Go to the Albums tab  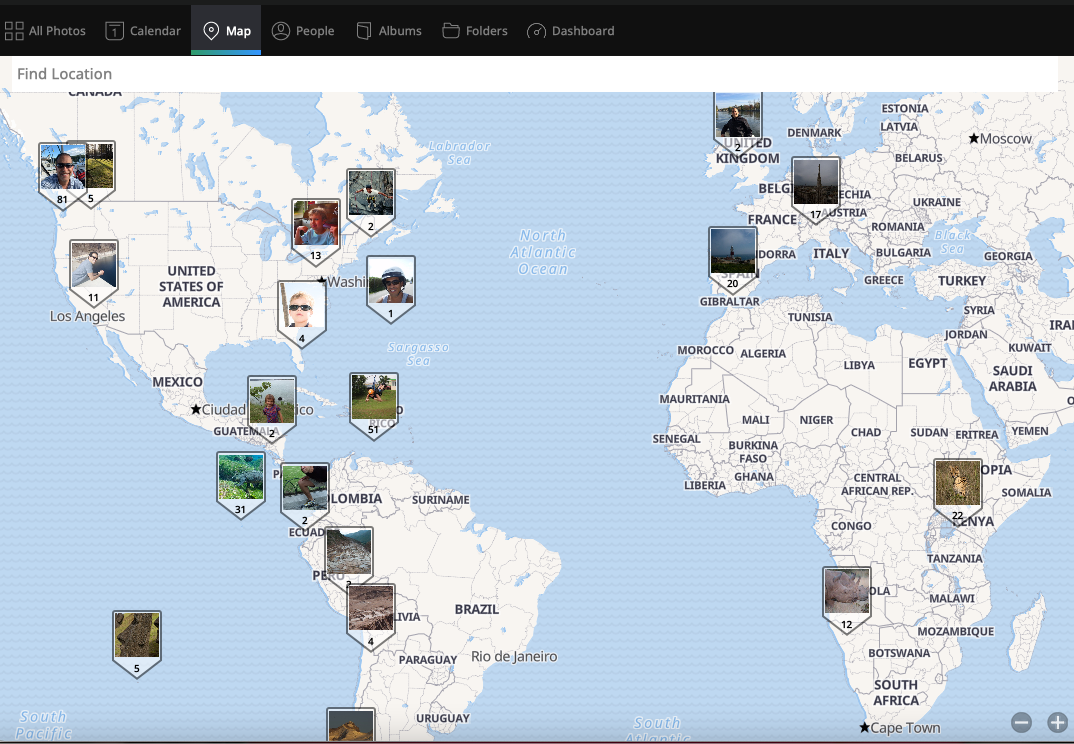pyautogui.click(x=389, y=31)
